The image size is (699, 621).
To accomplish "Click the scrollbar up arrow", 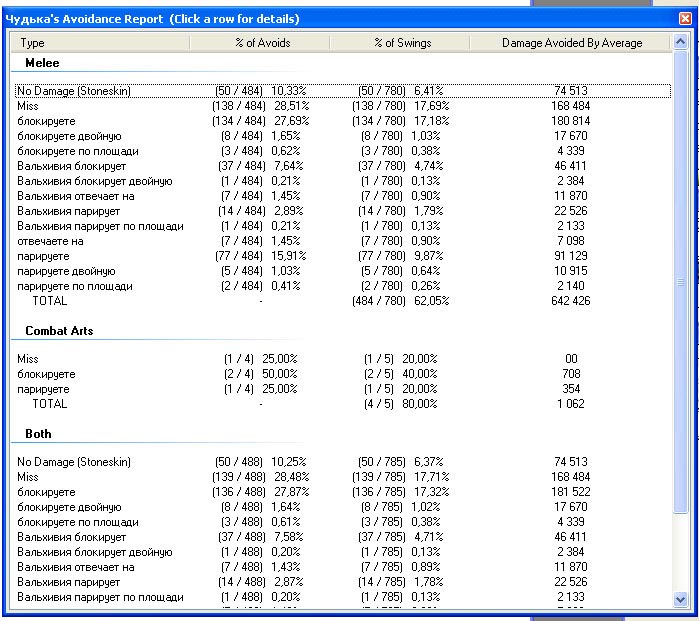I will tap(680, 42).
